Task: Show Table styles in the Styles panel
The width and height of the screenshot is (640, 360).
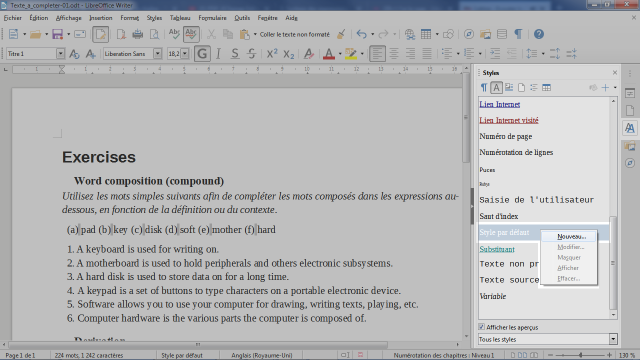Action: point(546,87)
